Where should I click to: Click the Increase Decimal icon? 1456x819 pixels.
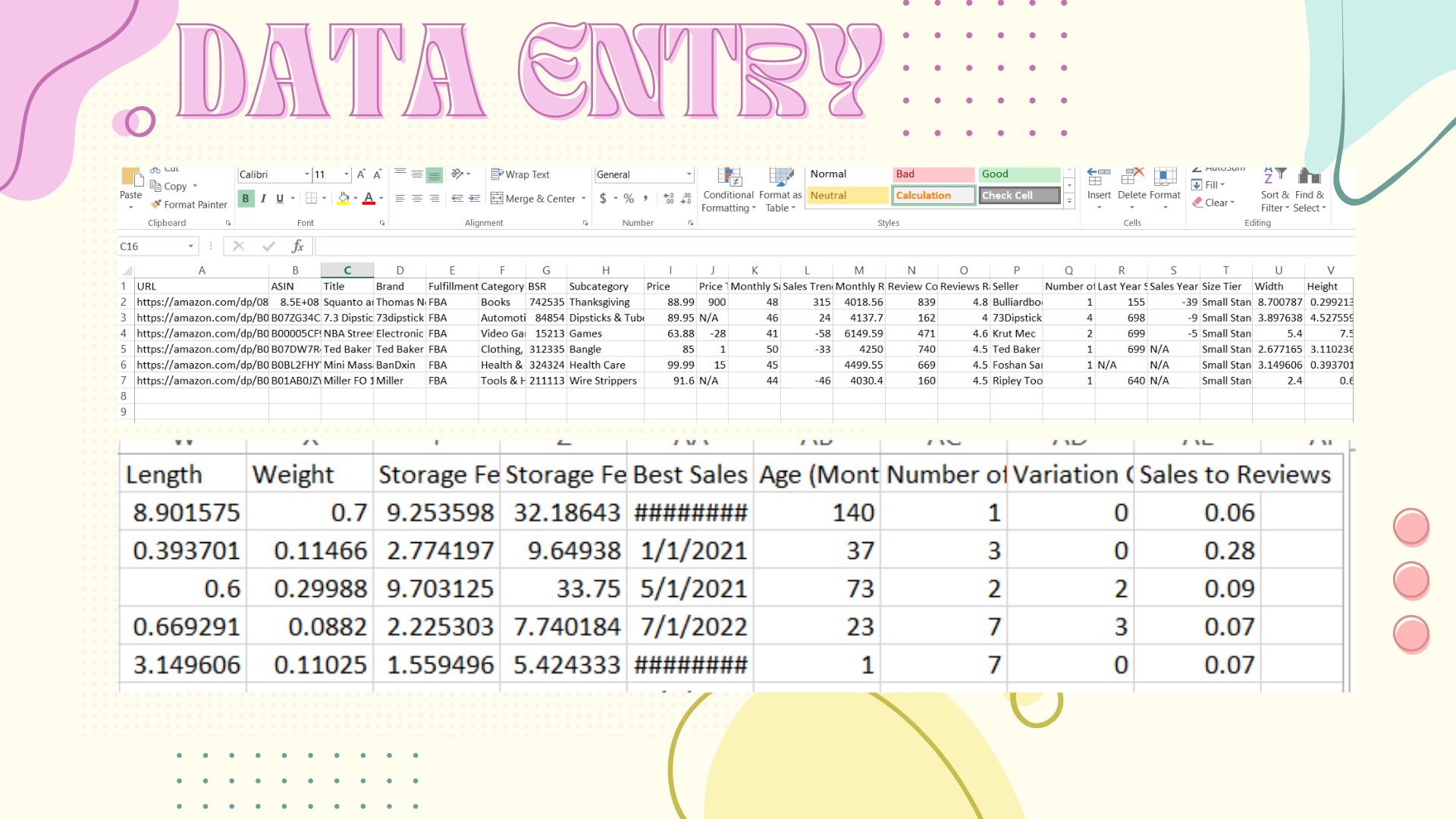668,198
